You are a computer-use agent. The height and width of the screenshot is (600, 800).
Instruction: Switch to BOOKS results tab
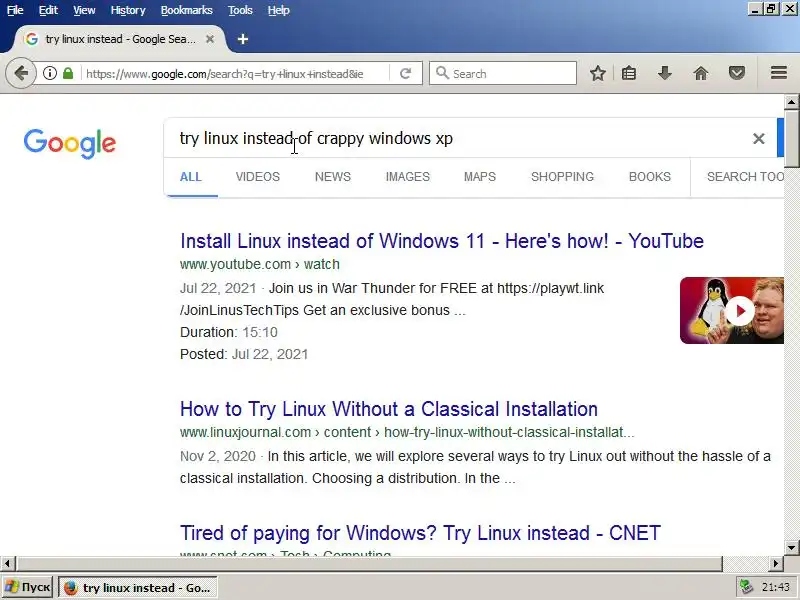(x=649, y=177)
